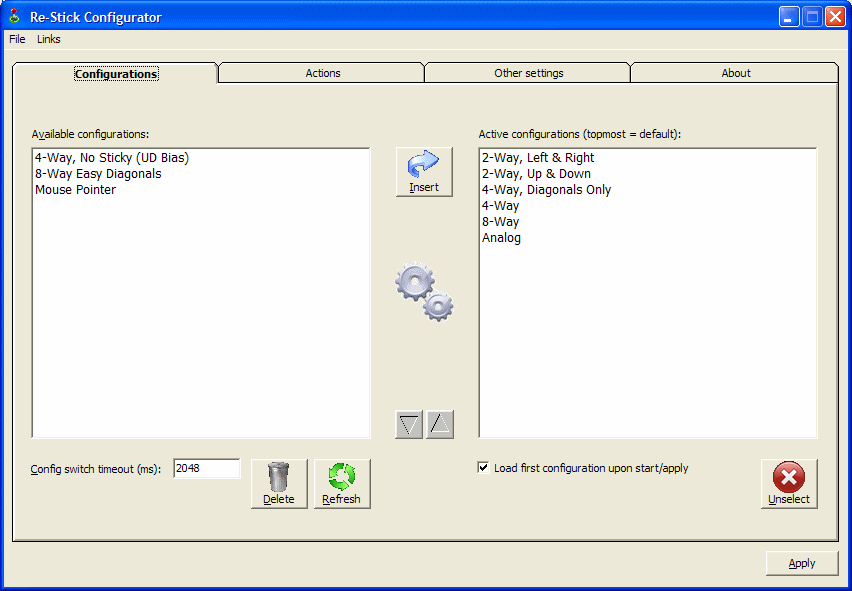
Task: Click the Re-Stick joystick icon in title bar
Action: coord(15,17)
